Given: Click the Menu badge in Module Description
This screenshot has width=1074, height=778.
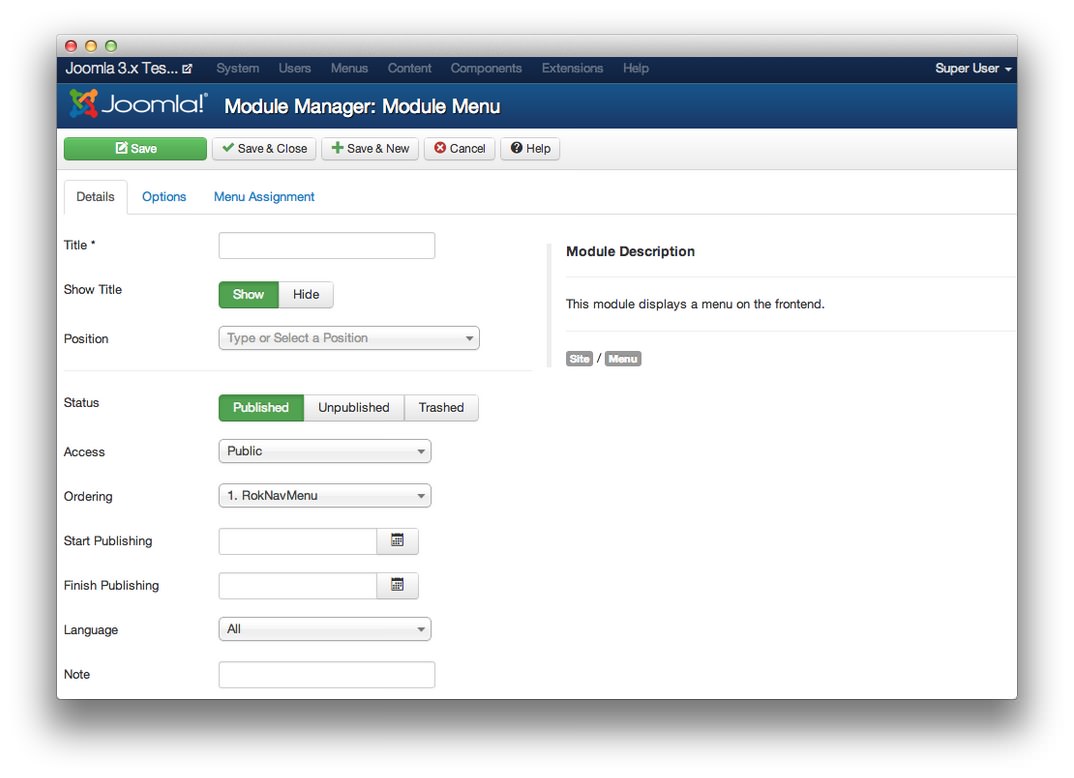Looking at the screenshot, I should [623, 358].
